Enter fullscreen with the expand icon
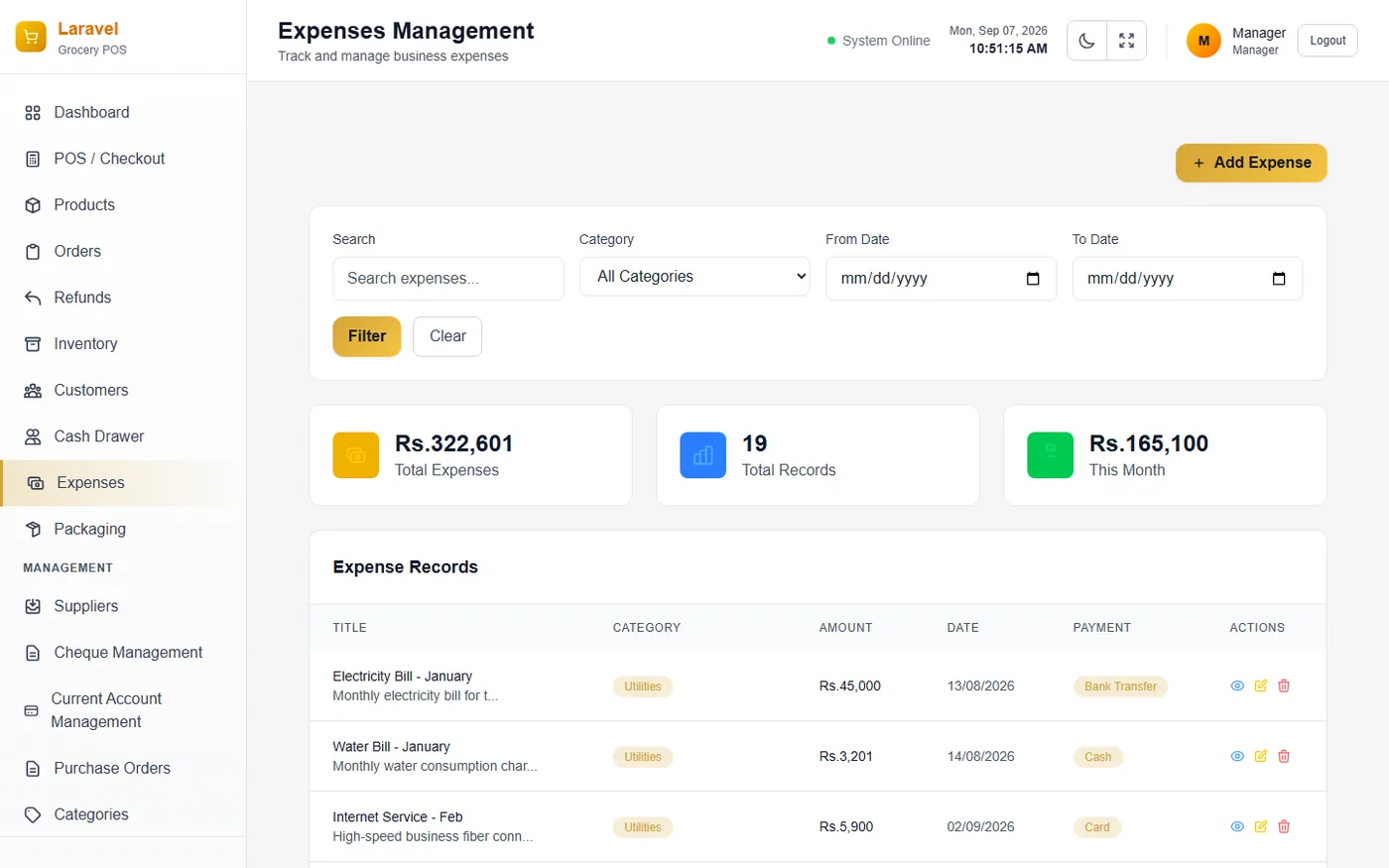This screenshot has width=1389, height=868. point(1126,41)
